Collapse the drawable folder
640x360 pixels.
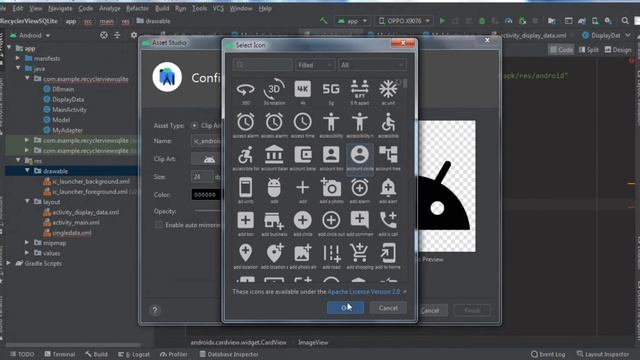click(27, 171)
